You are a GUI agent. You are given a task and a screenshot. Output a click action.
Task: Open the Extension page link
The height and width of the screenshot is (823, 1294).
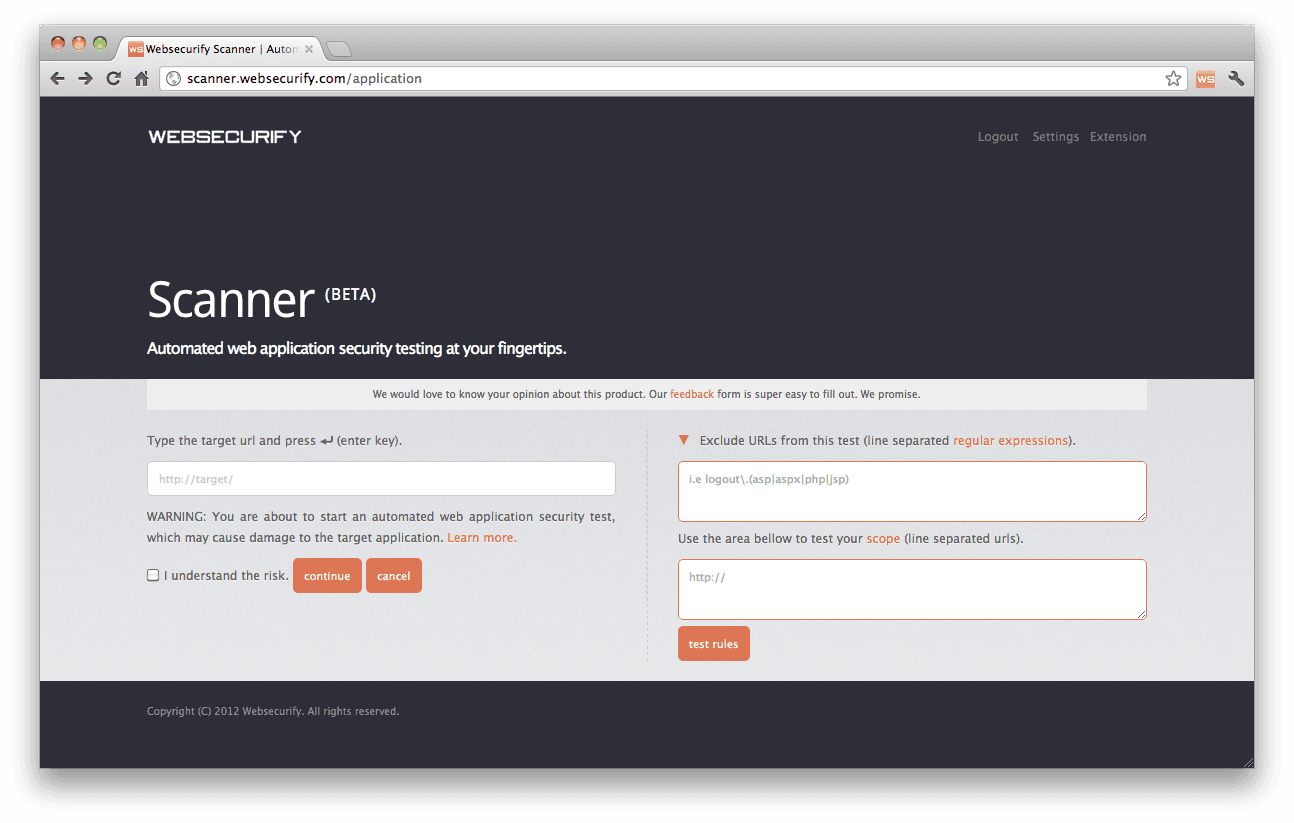click(1118, 137)
